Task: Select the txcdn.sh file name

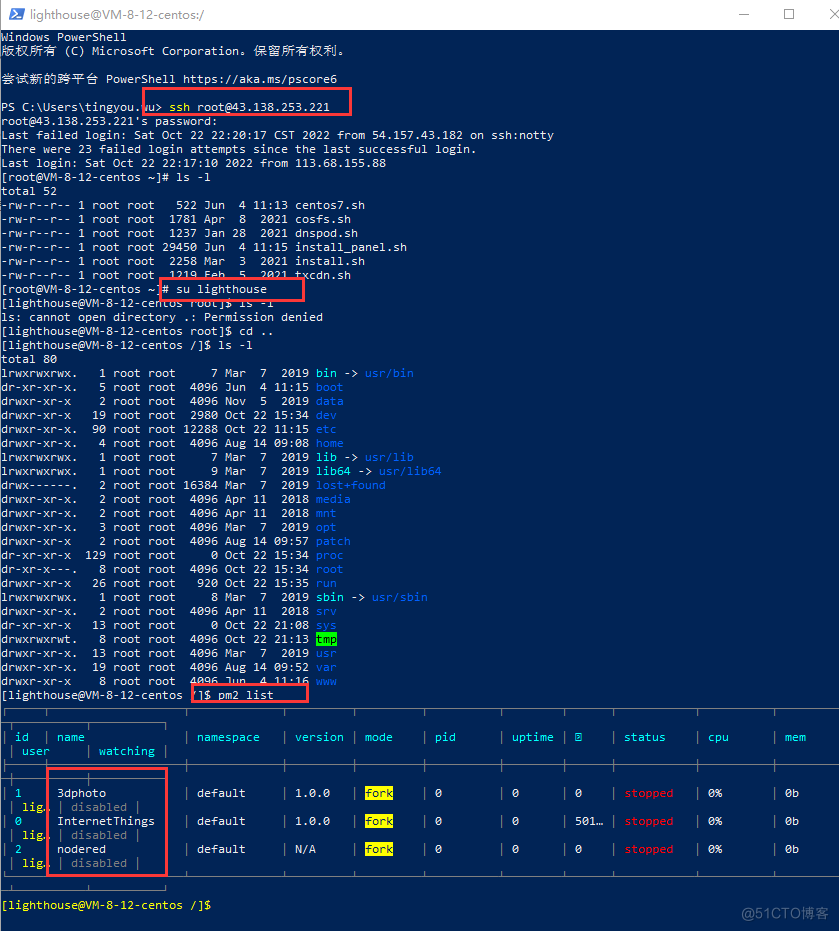Action: pos(323,276)
